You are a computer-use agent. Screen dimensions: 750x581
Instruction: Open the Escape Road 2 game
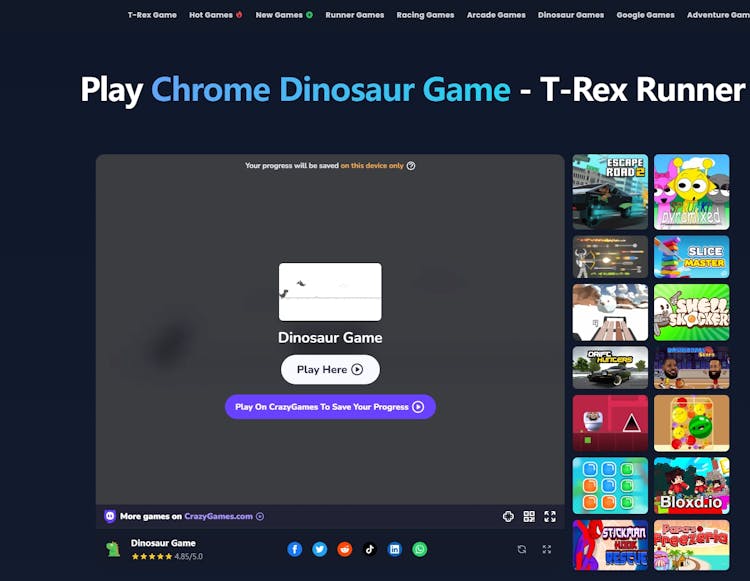[x=610, y=192]
